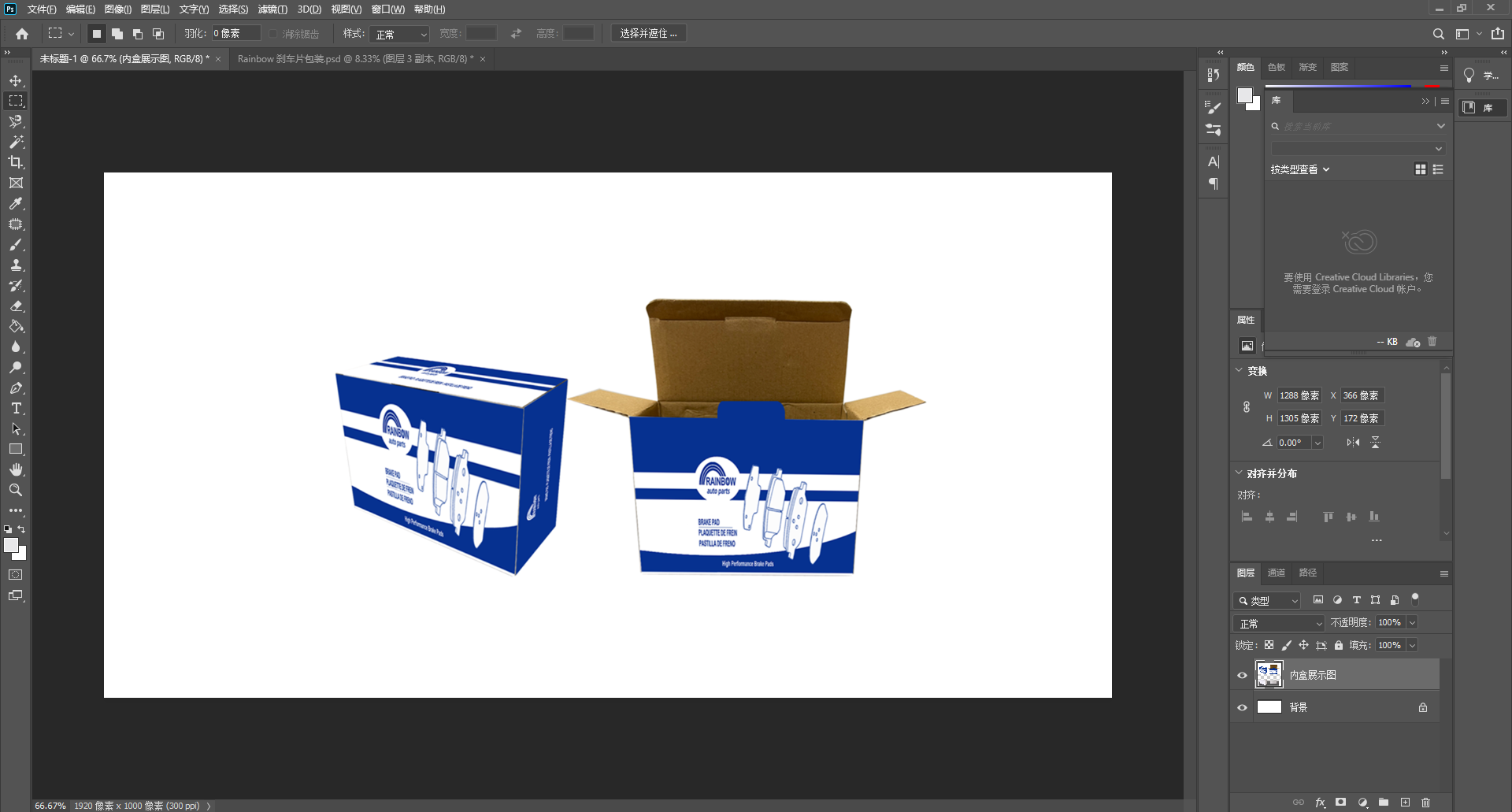
Task: Toggle Quick Mask mode in toolbar
Action: tap(16, 575)
